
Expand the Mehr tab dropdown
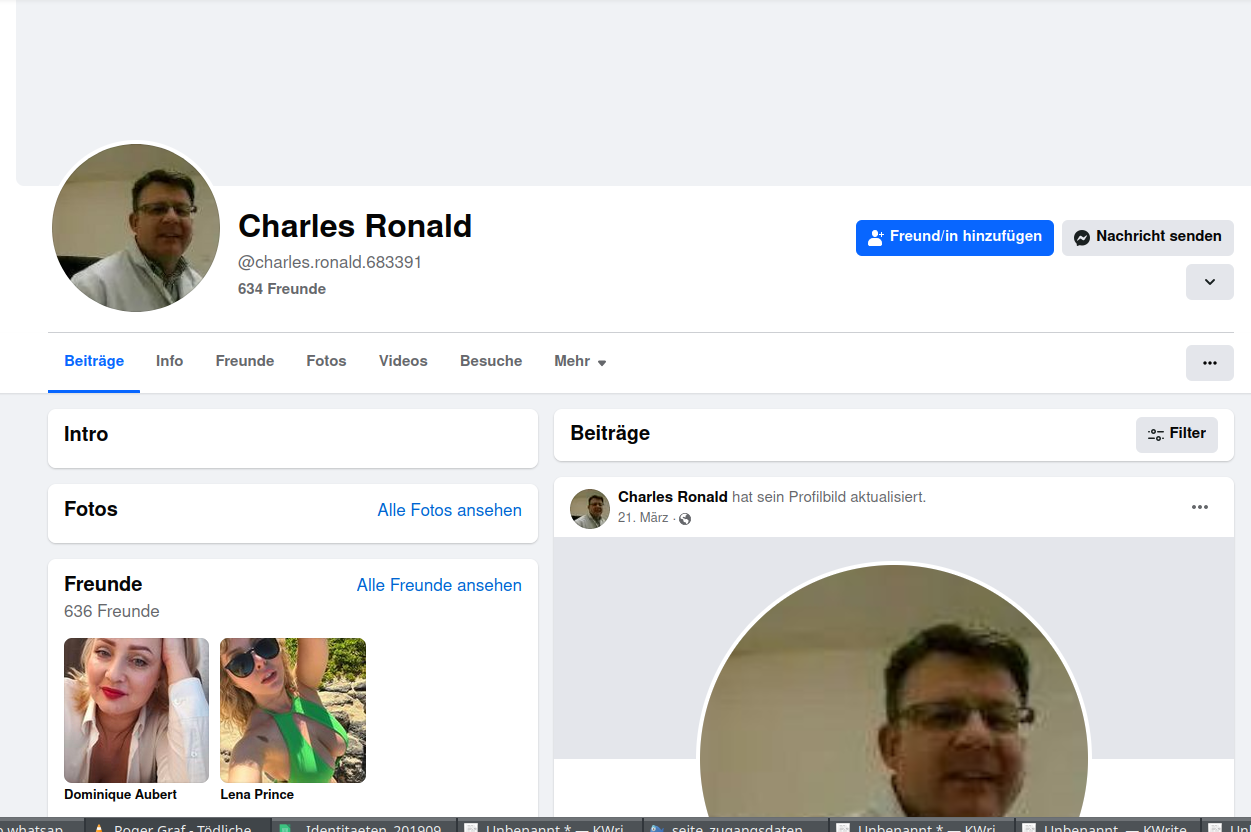tap(580, 361)
